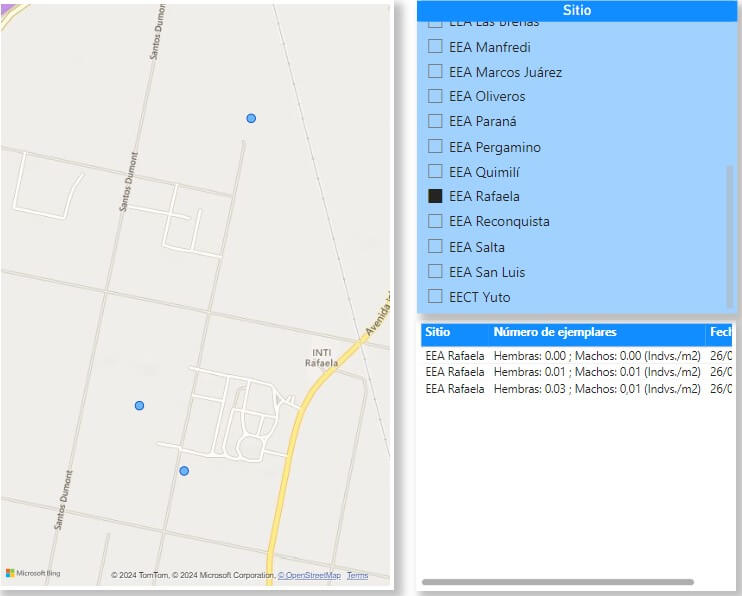
Task: Check the EEA Manfredi checkbox
Action: 435,47
